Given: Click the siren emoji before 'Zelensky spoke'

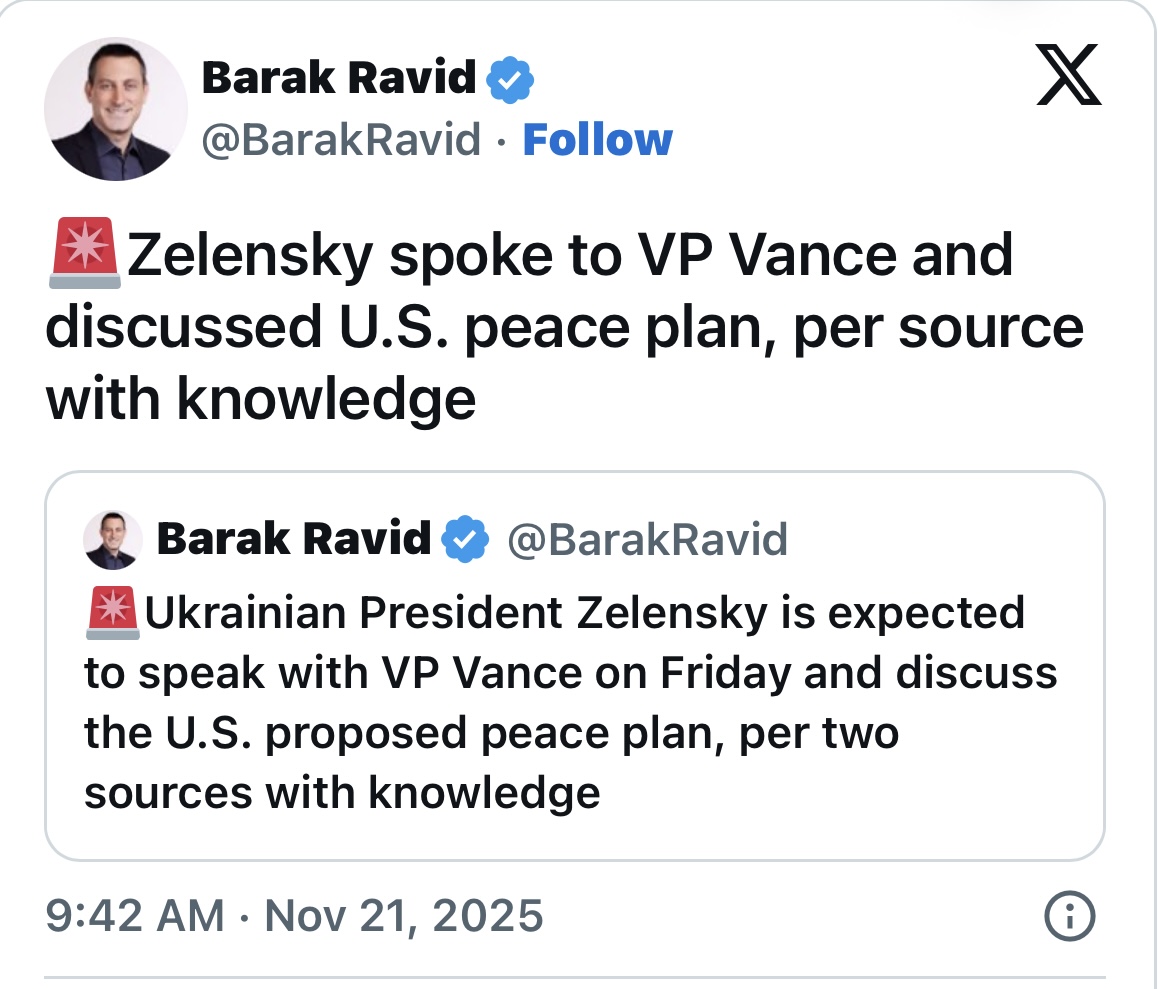Looking at the screenshot, I should coord(85,257).
